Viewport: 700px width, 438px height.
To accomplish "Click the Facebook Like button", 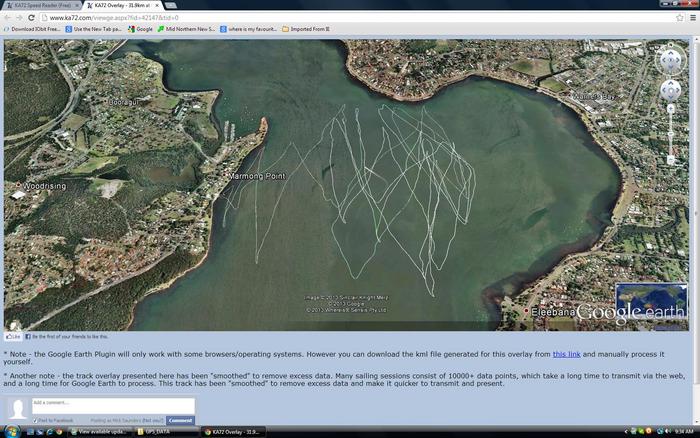I will click(14, 337).
